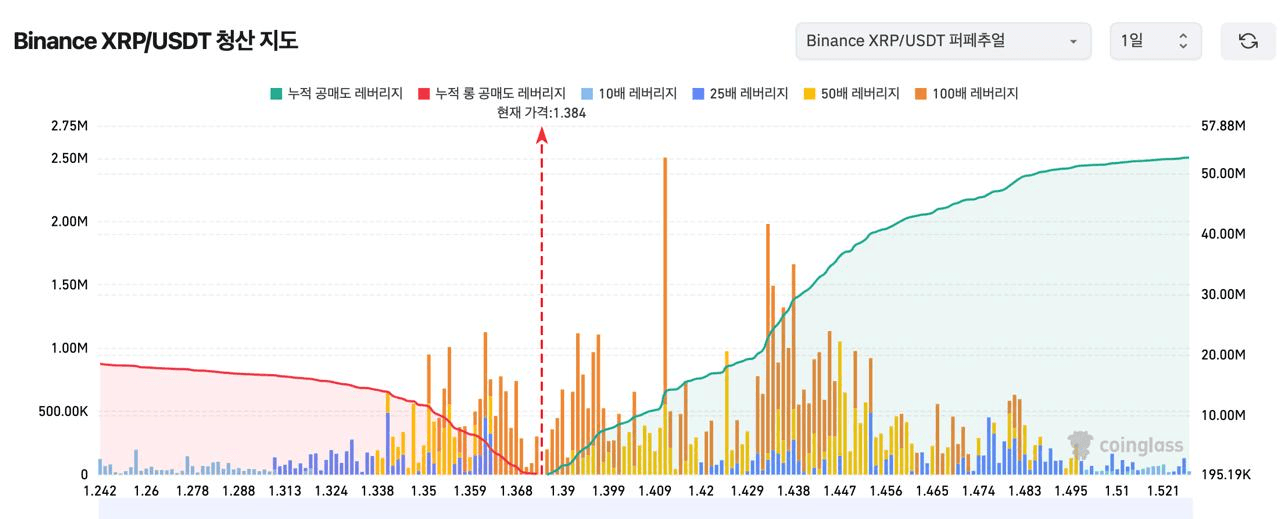Click the orange 100배 레버리지 color swatch
Image resolution: width=1280 pixels, height=519 pixels.
point(920,94)
